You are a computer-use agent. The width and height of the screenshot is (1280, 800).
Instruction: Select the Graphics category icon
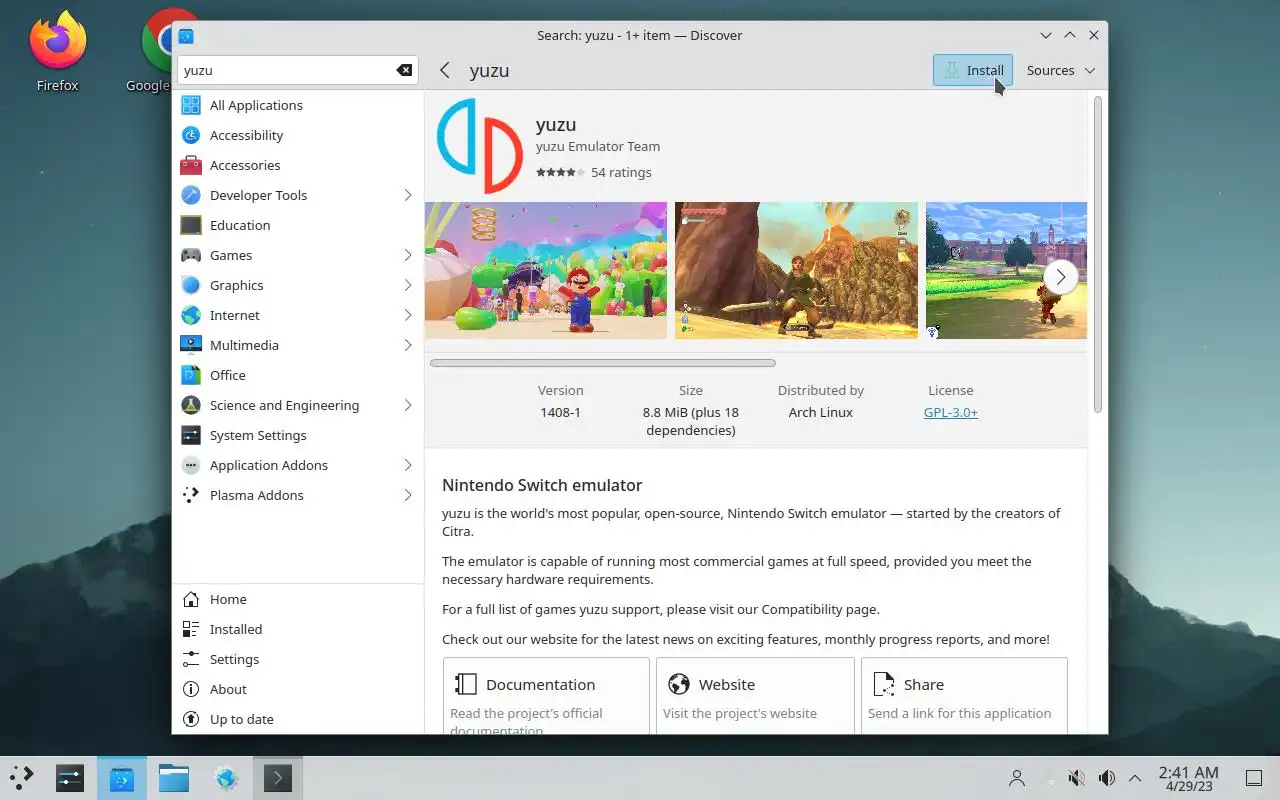click(191, 285)
